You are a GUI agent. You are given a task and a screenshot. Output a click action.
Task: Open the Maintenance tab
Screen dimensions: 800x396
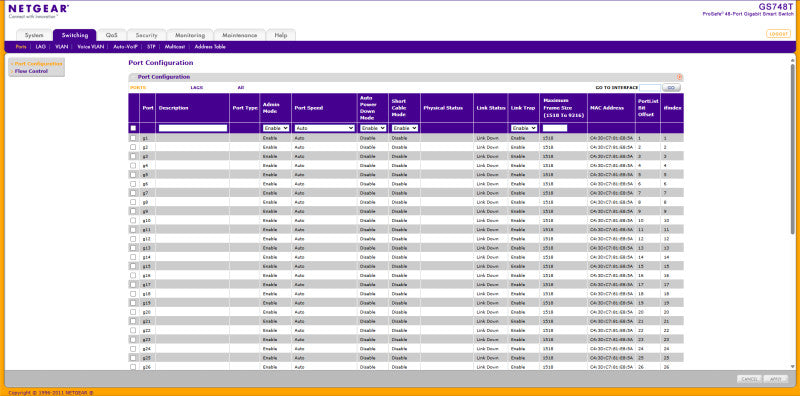pos(239,35)
